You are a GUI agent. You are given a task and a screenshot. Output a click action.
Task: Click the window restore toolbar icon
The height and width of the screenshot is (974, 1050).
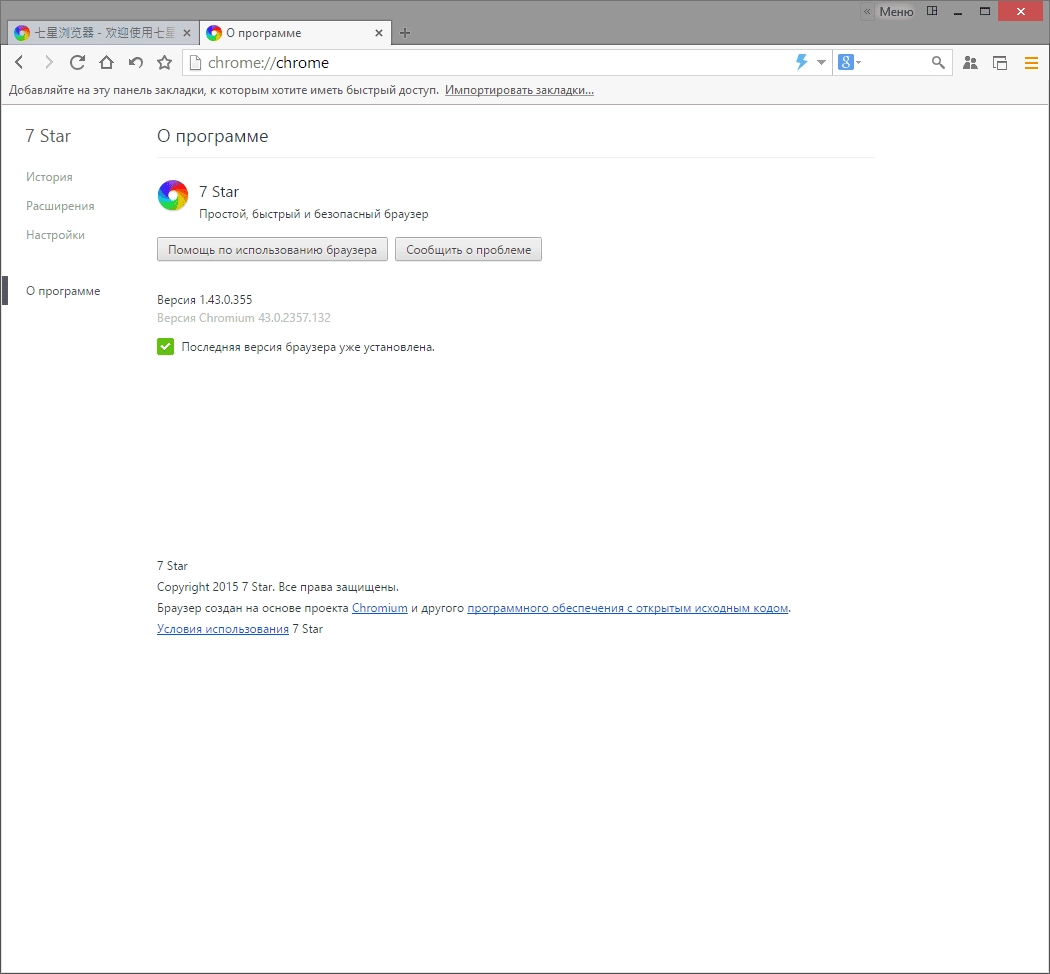1000,63
